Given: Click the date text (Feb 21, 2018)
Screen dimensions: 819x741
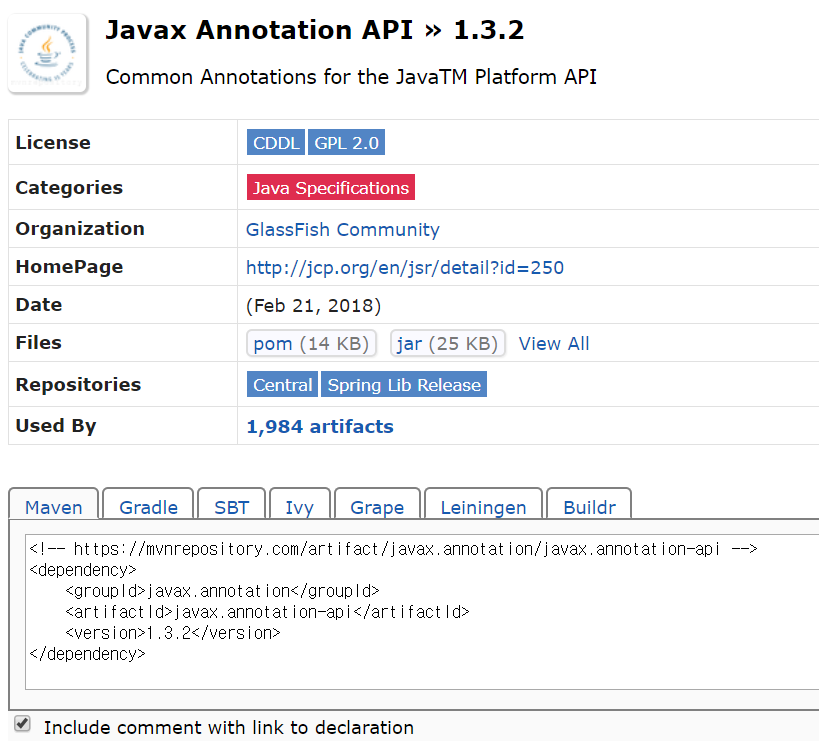Looking at the screenshot, I should tap(313, 305).
